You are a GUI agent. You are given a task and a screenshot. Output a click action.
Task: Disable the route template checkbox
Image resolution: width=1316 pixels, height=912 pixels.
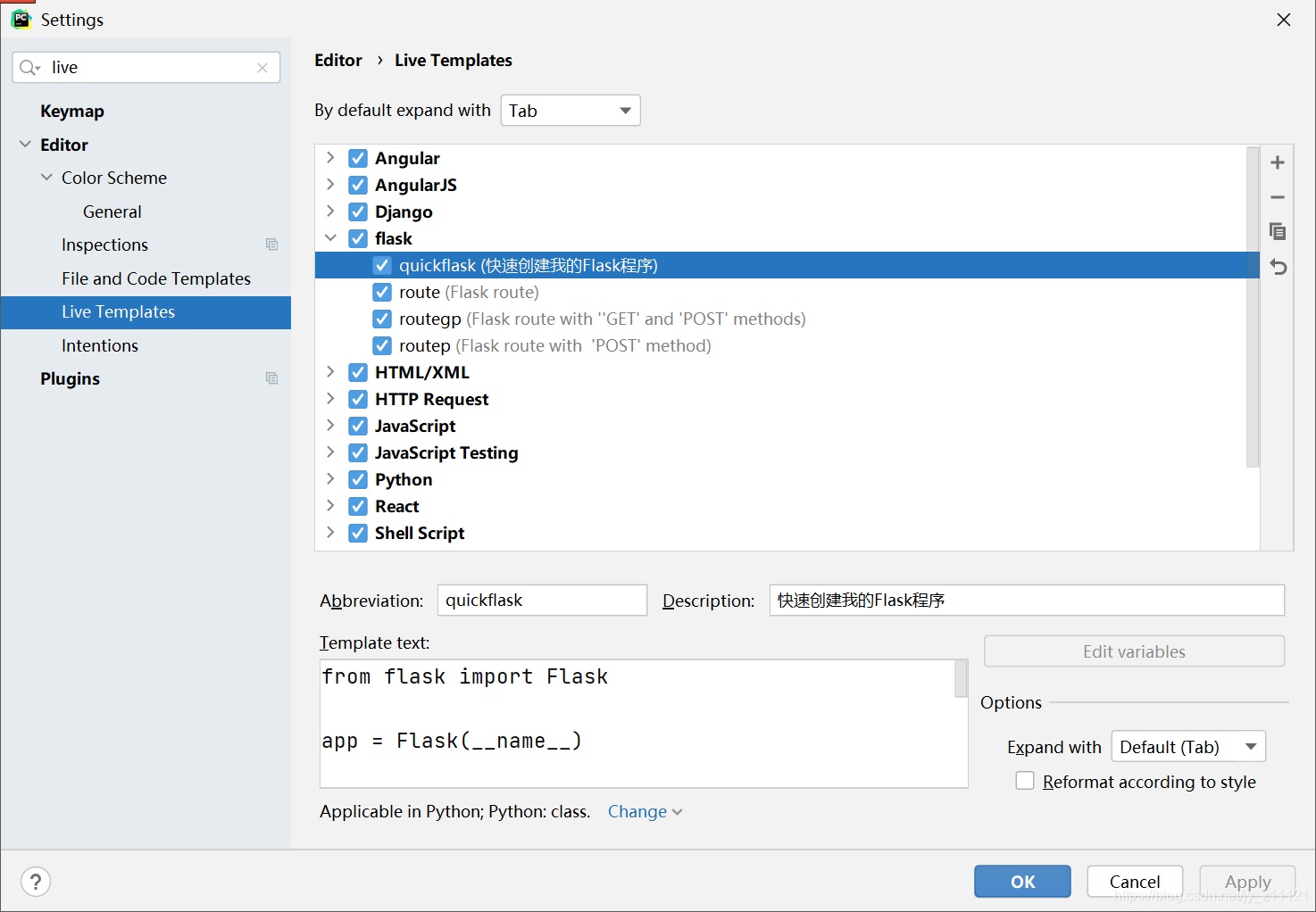382,292
